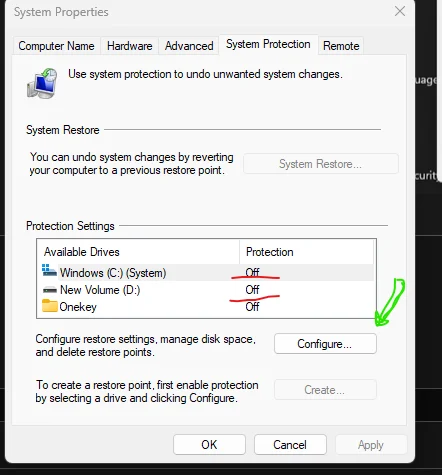442x475 pixels.
Task: Click the system protection computer icon
Action: point(42,83)
